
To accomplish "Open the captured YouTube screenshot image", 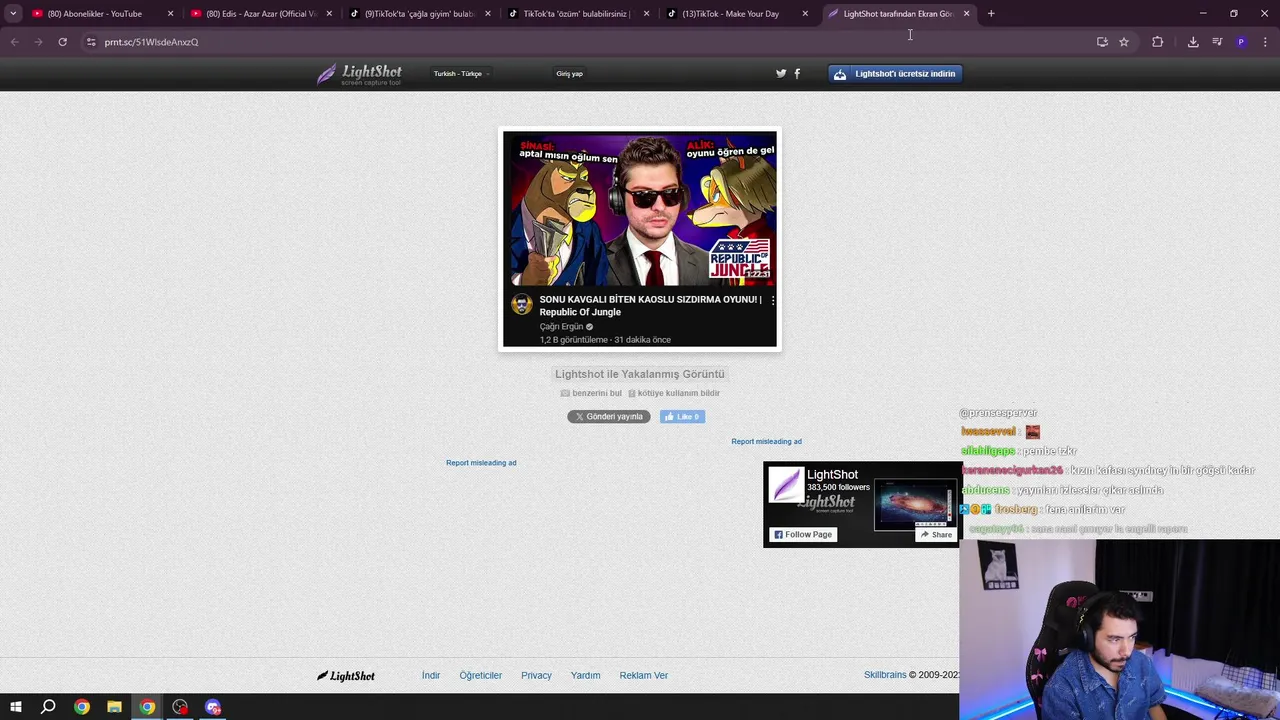I will (640, 239).
